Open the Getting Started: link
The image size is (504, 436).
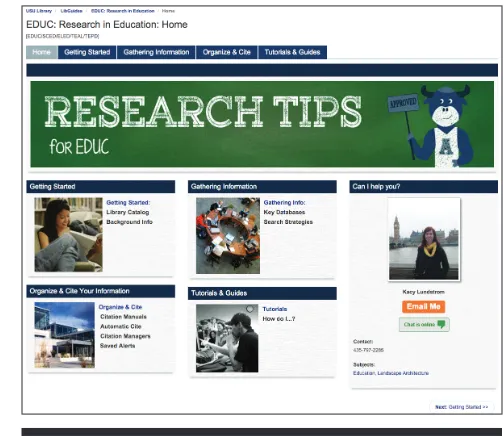pos(128,203)
